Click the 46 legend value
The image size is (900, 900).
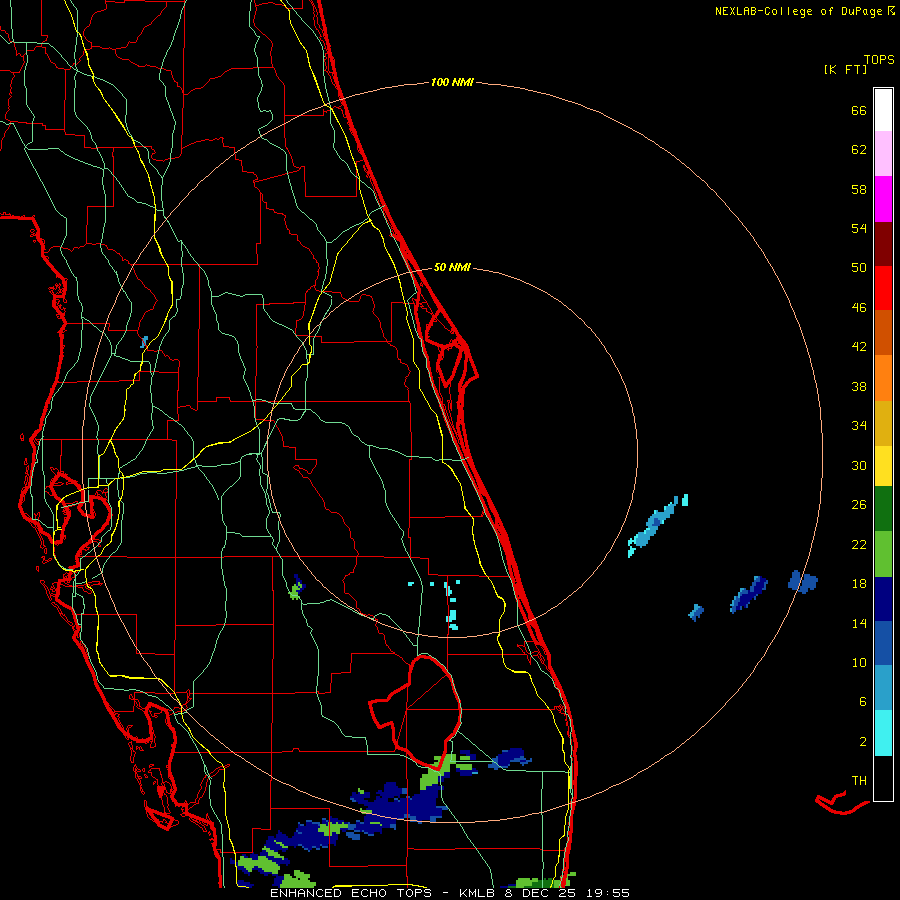tap(859, 308)
